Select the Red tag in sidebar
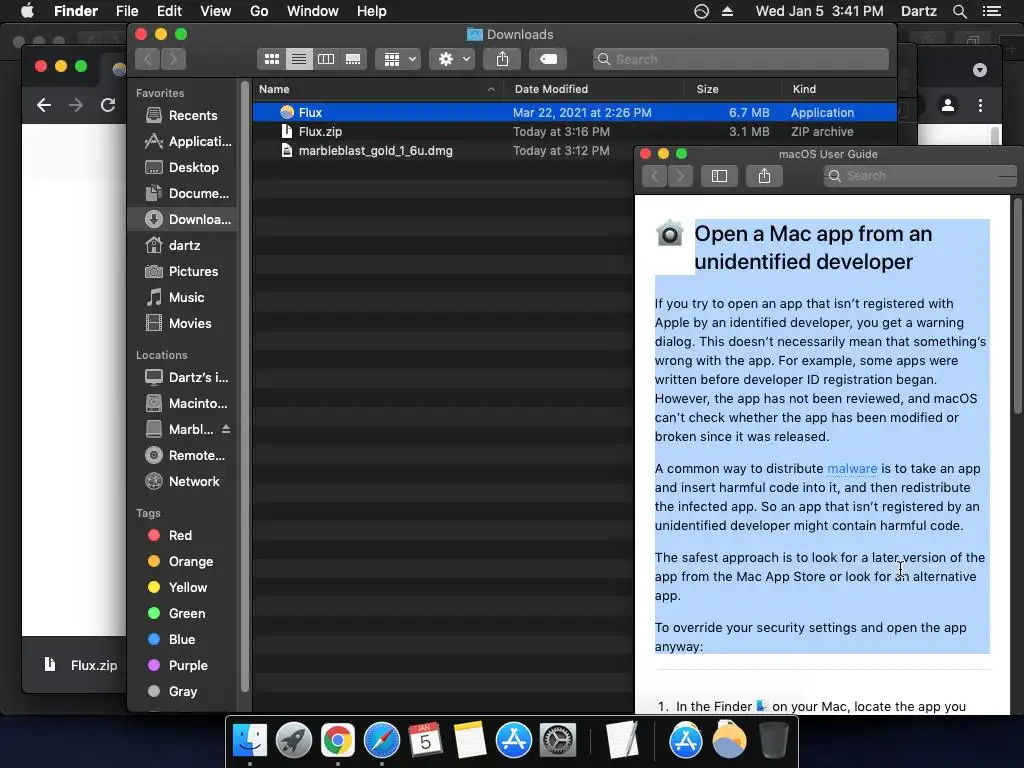The width and height of the screenshot is (1024, 768). pos(182,536)
